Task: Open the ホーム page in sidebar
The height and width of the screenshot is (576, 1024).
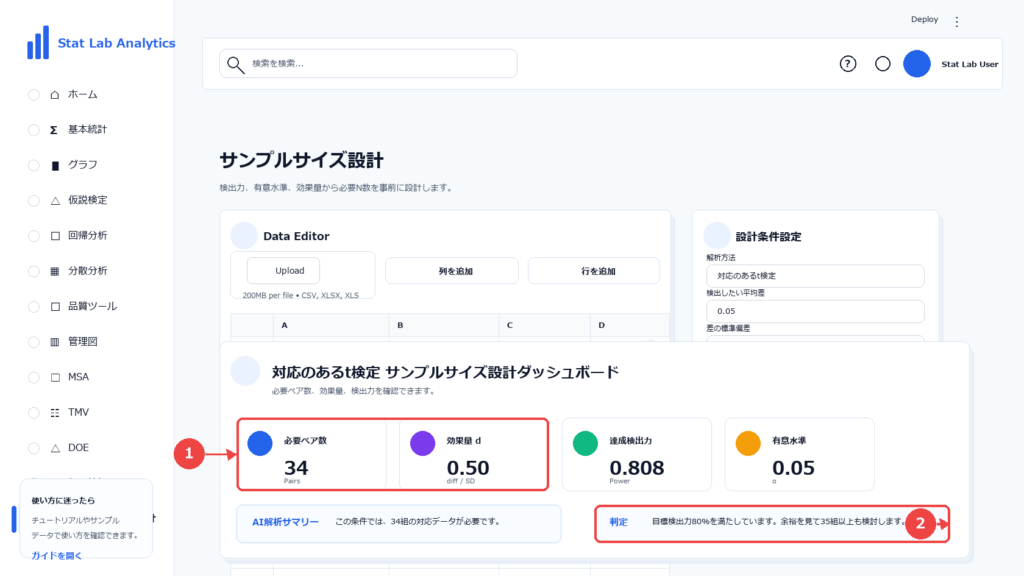Action: pyautogui.click(x=83, y=95)
